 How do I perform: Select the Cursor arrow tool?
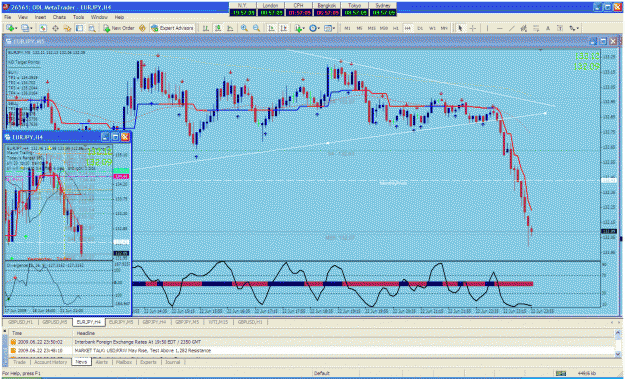click(460, 28)
